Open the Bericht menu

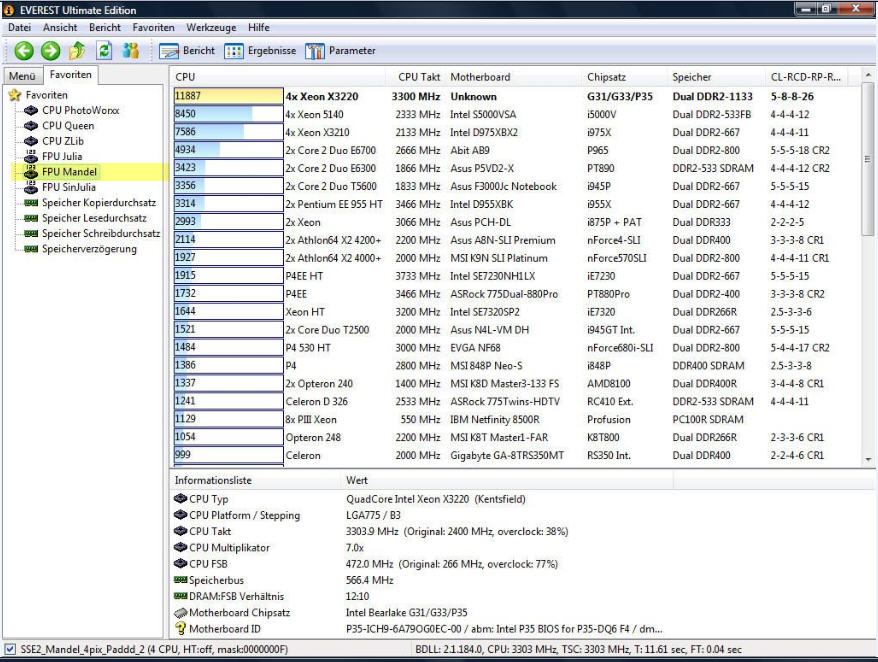(x=105, y=27)
